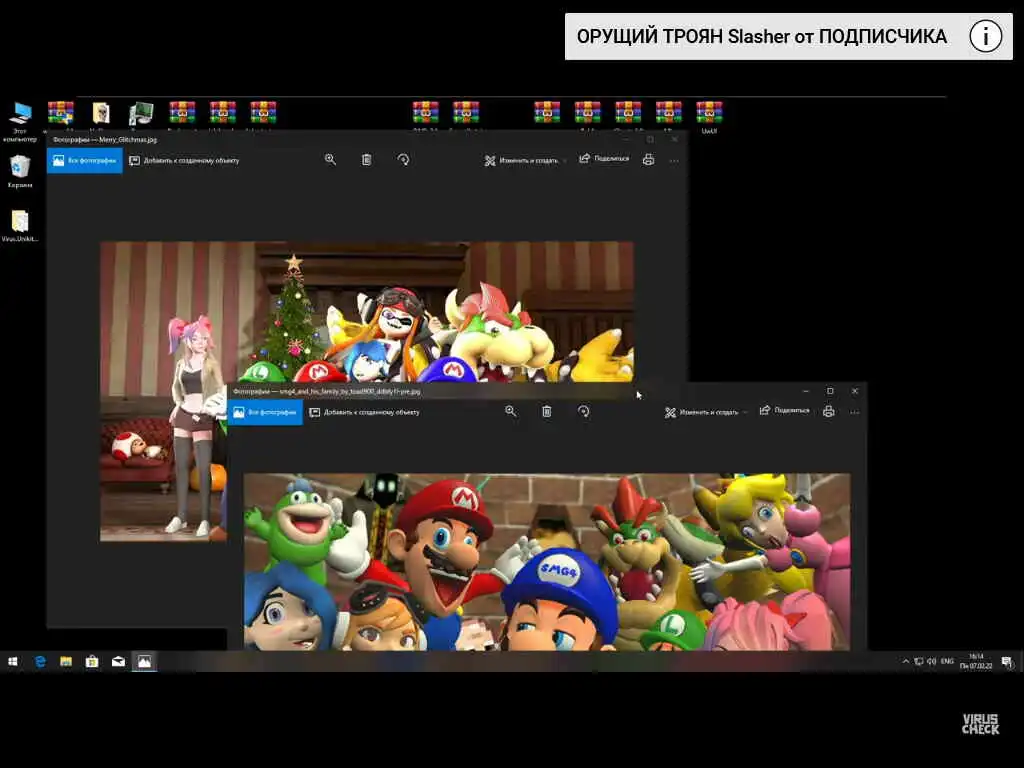
Task: Open File Explorer from taskbar
Action: tap(66, 662)
